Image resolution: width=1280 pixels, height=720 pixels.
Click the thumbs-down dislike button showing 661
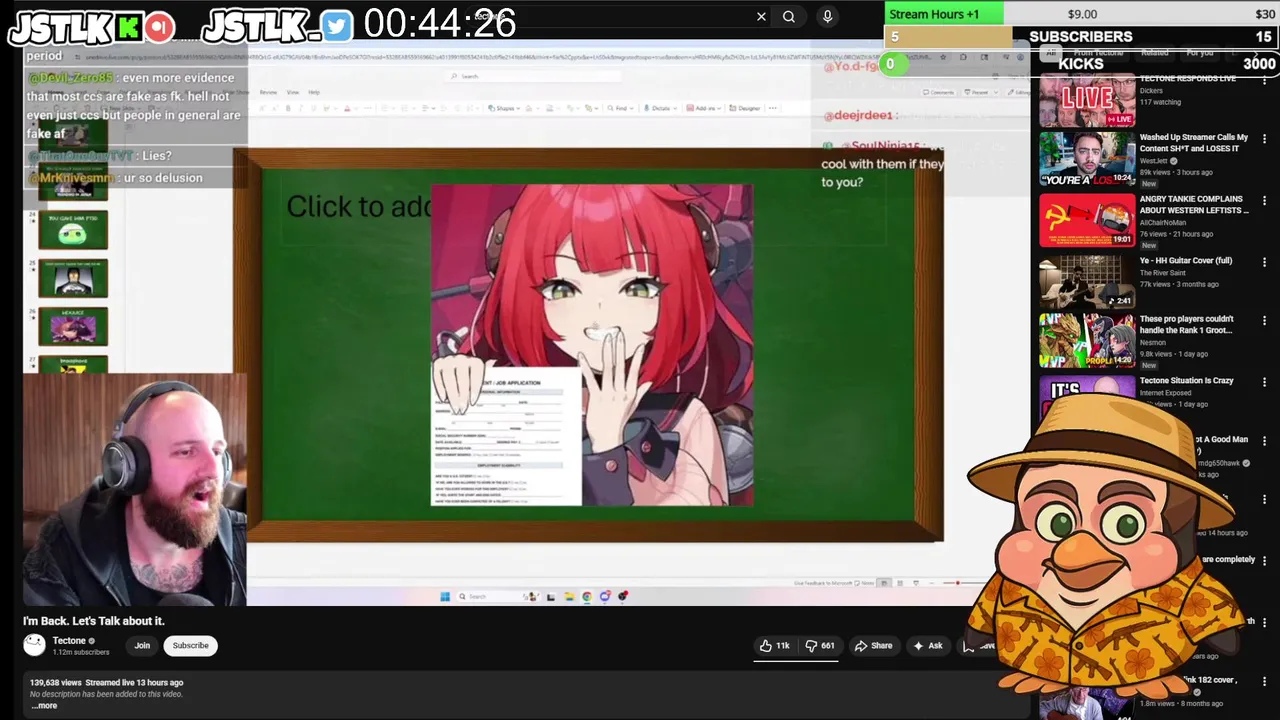pos(819,646)
